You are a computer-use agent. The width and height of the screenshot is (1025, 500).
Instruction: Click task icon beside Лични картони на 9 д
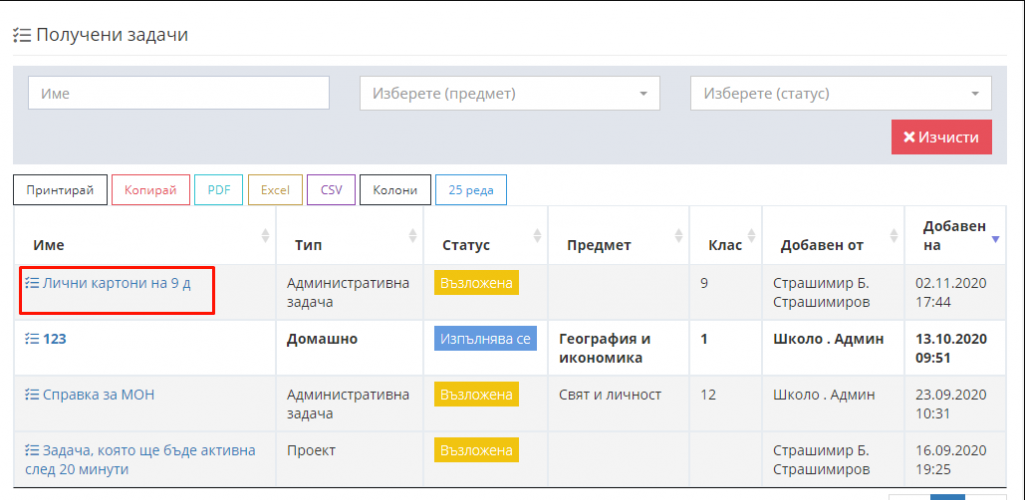point(31,284)
